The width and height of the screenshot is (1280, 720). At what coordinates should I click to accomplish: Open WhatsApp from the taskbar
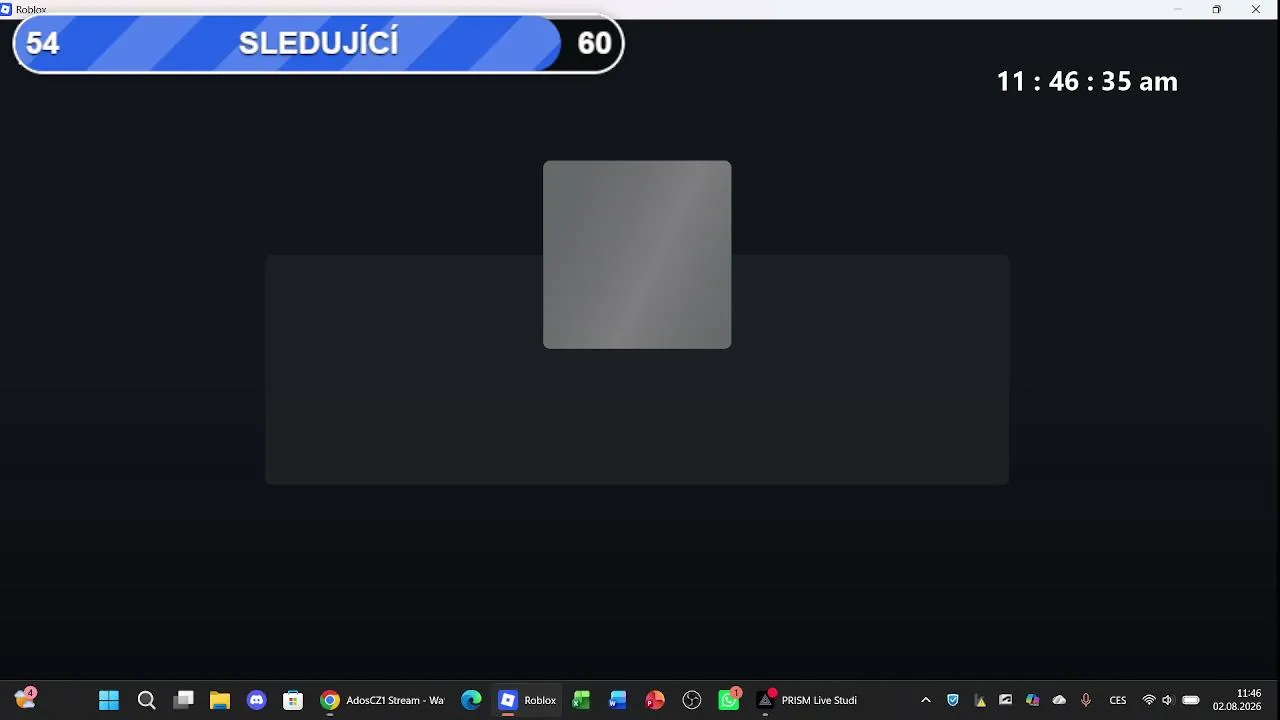point(729,700)
